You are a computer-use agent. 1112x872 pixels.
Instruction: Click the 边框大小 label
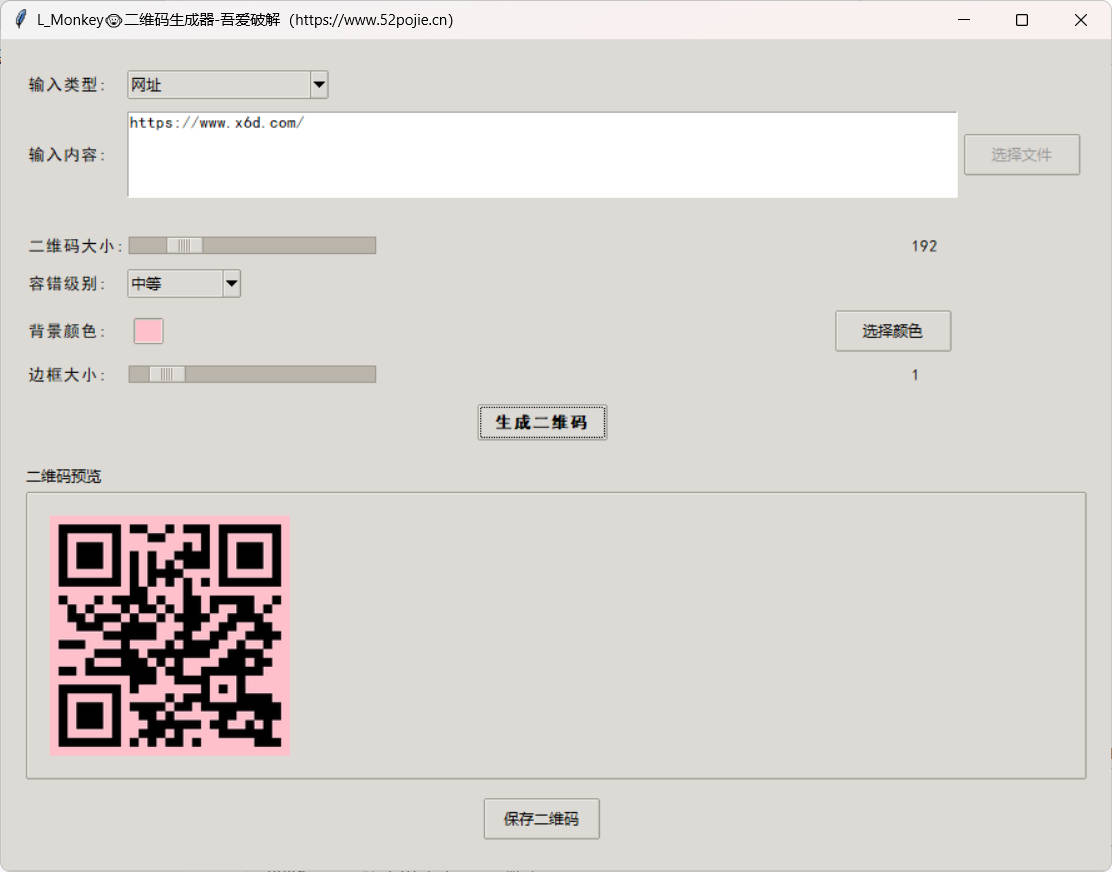pos(67,374)
